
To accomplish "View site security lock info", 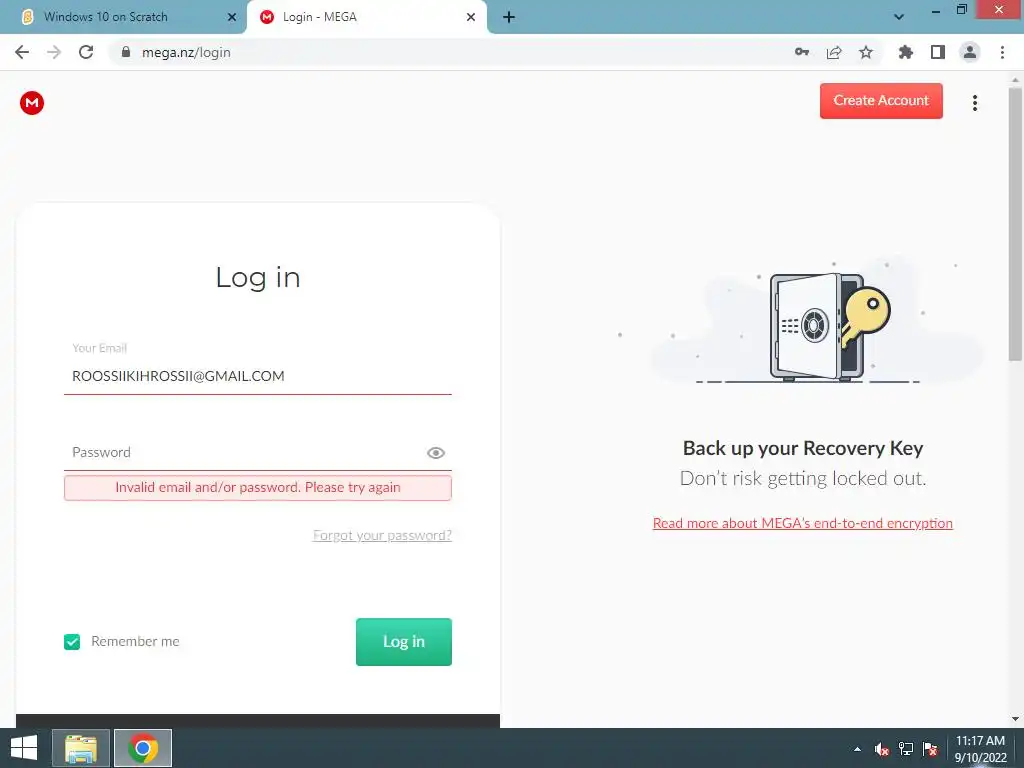I will pos(126,52).
